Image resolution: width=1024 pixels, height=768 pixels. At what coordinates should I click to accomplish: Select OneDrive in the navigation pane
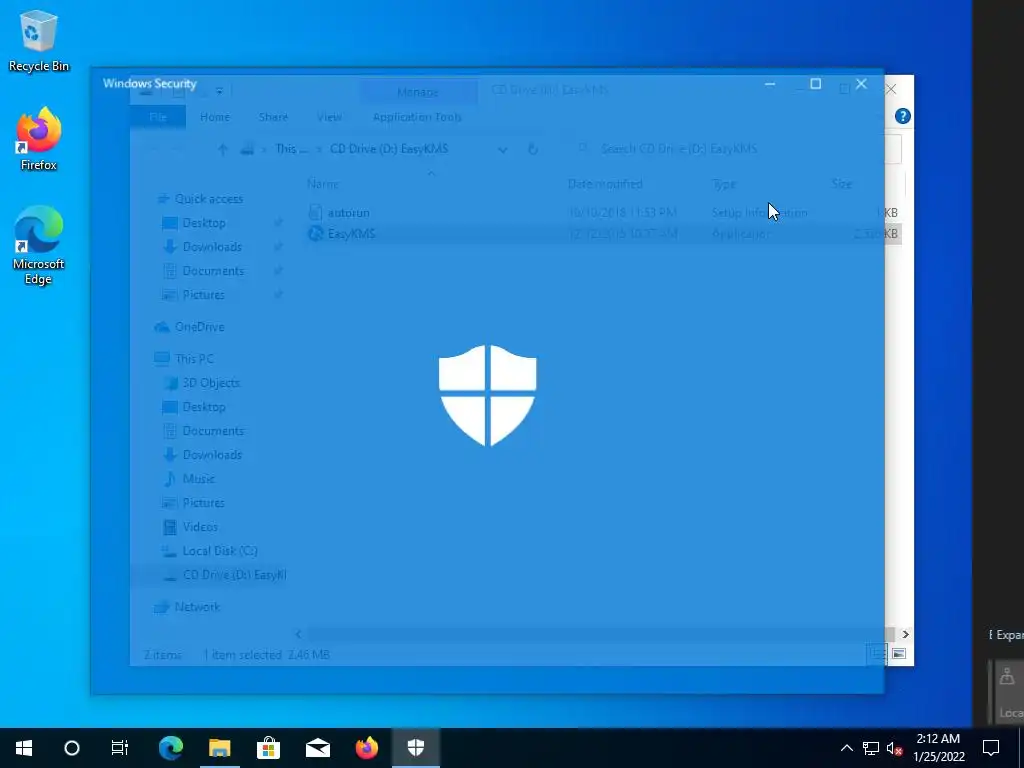point(199,327)
